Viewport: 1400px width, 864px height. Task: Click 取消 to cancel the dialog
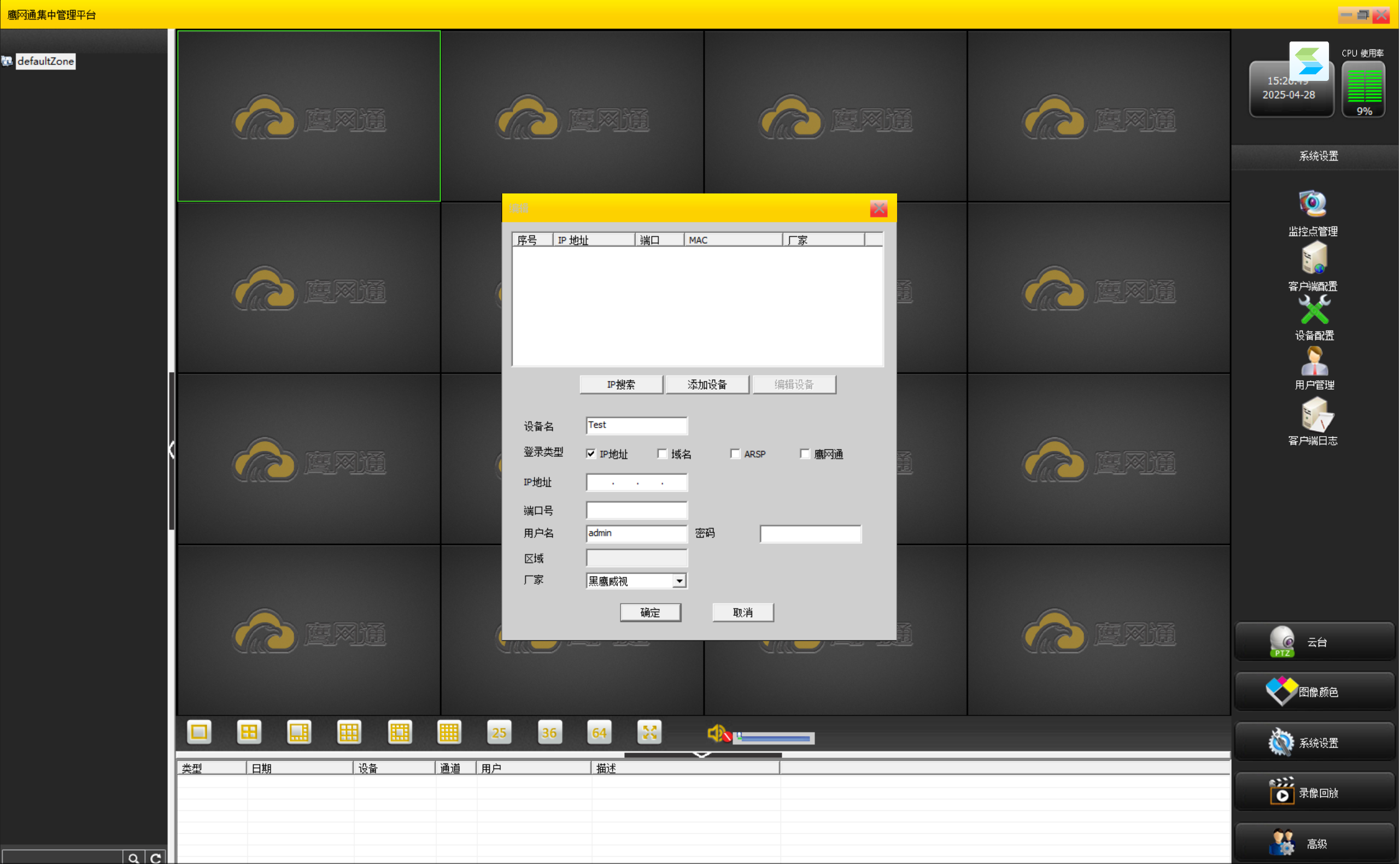pos(743,613)
